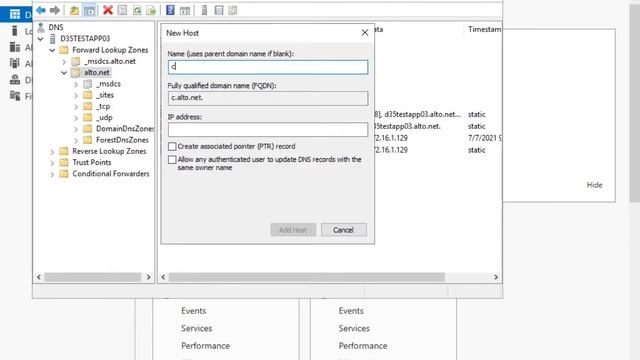Expand the _tcp folder
Viewport: 640px width, 360px height.
[76, 107]
